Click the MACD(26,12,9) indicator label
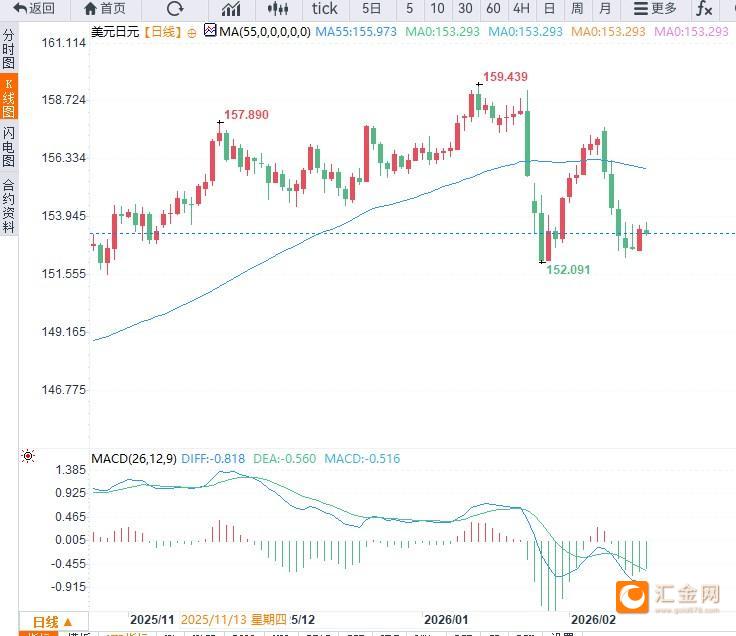This screenshot has width=736, height=636. [134, 459]
